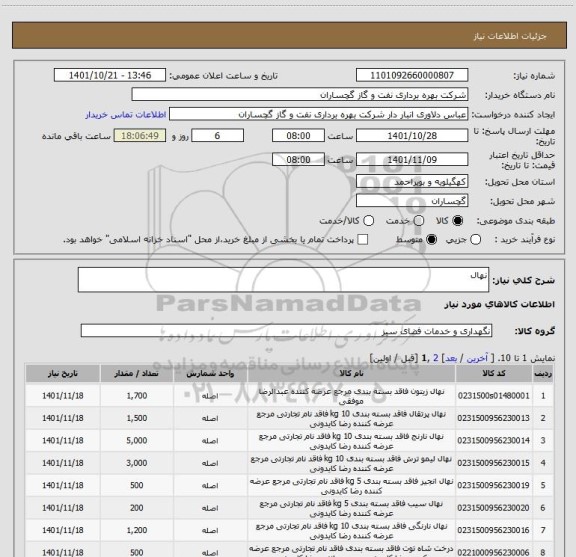Click product code 0231500956230015

tap(494, 463)
